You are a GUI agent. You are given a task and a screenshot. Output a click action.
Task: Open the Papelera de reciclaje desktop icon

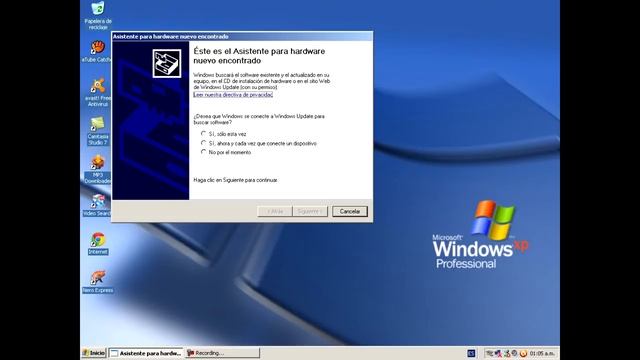(x=98, y=15)
